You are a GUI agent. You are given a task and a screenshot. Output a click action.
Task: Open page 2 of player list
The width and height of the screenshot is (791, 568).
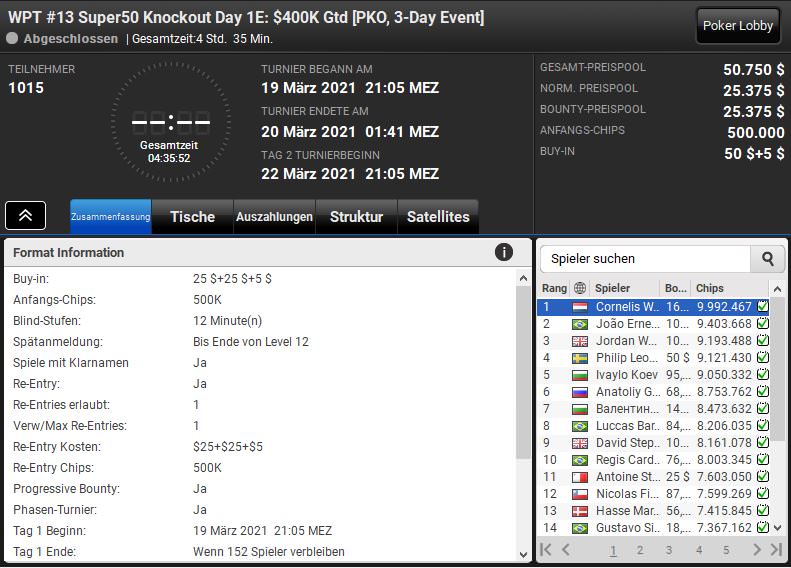point(640,550)
